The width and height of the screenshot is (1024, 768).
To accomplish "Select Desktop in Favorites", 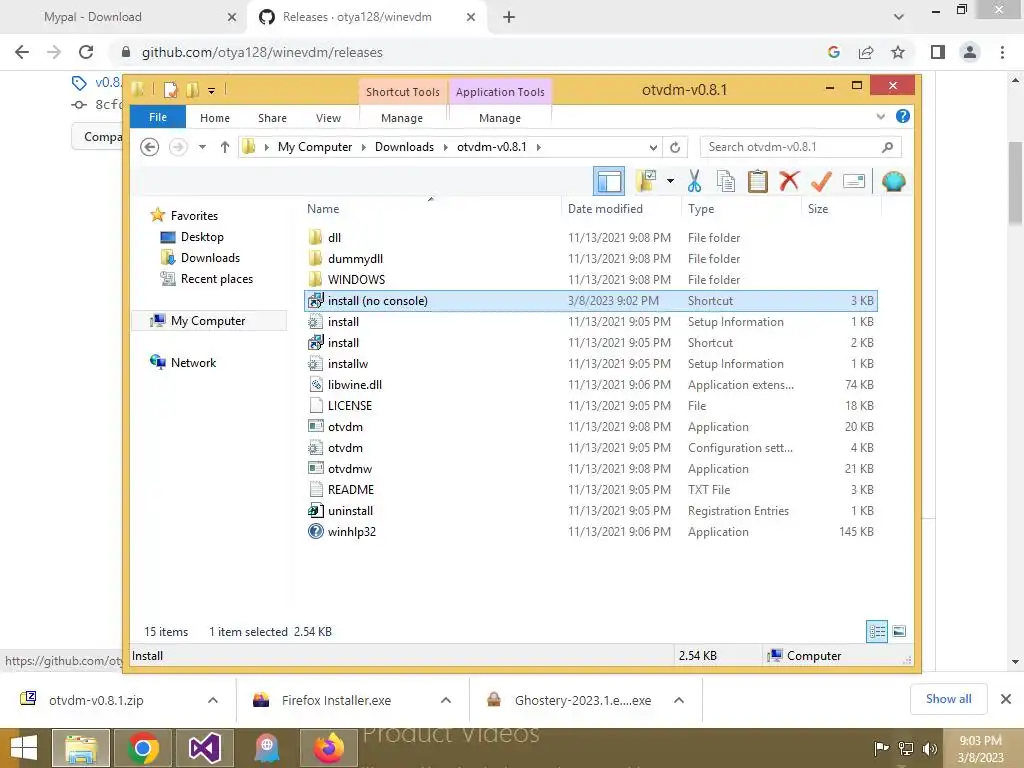I will tap(202, 236).
